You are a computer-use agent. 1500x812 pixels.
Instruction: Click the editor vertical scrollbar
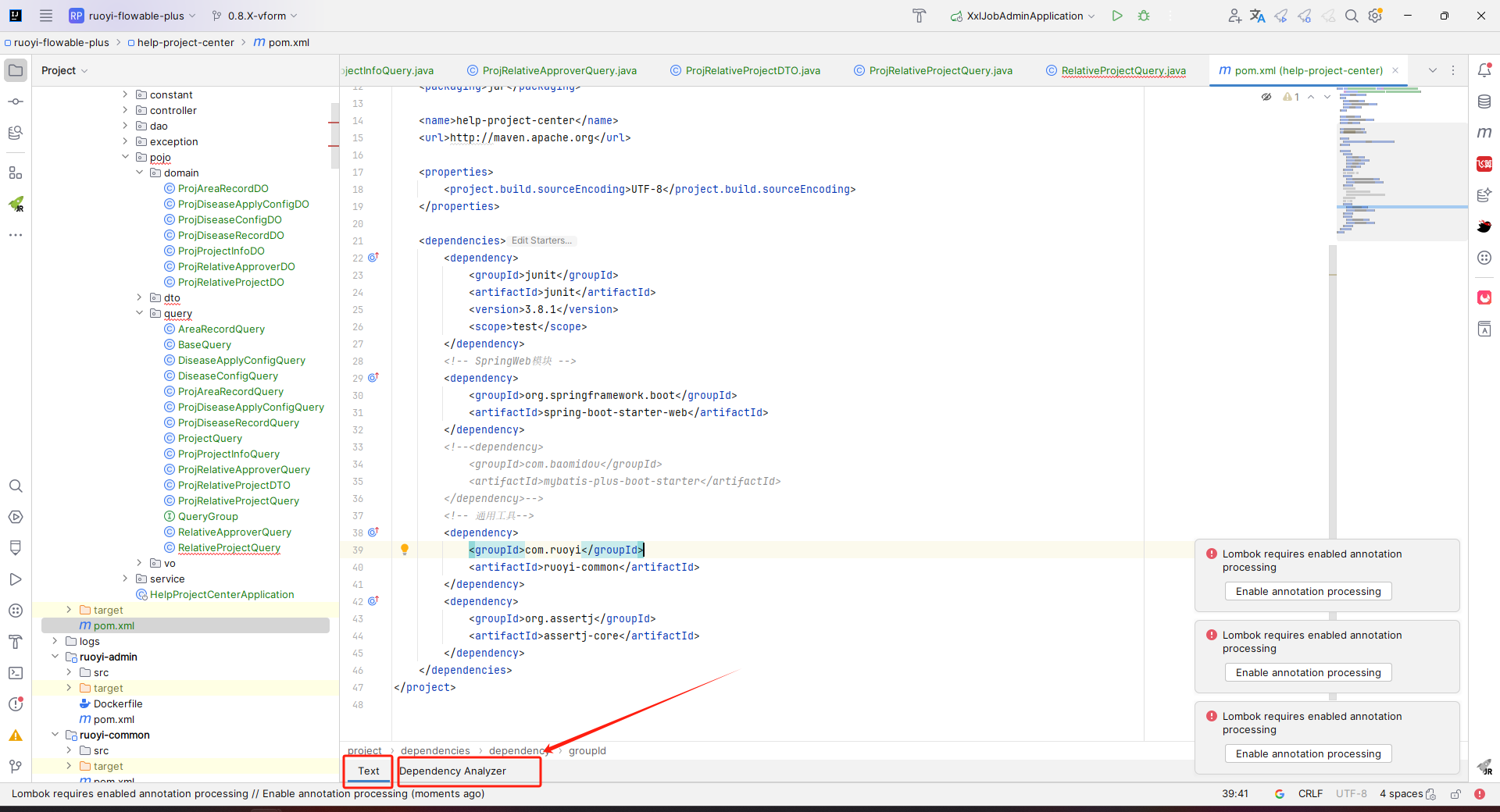click(x=1333, y=390)
